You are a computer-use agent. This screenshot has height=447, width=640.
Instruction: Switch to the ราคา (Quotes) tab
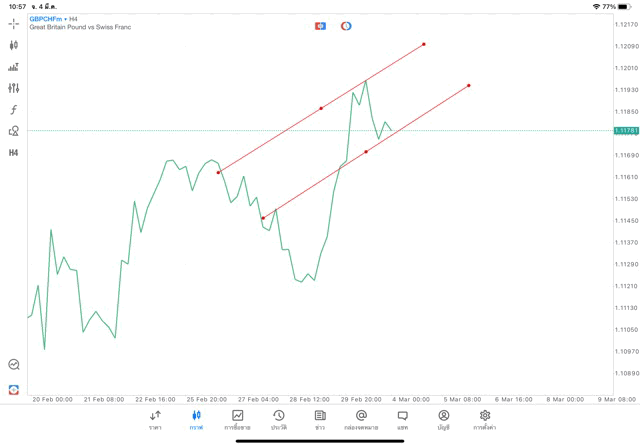(x=155, y=420)
